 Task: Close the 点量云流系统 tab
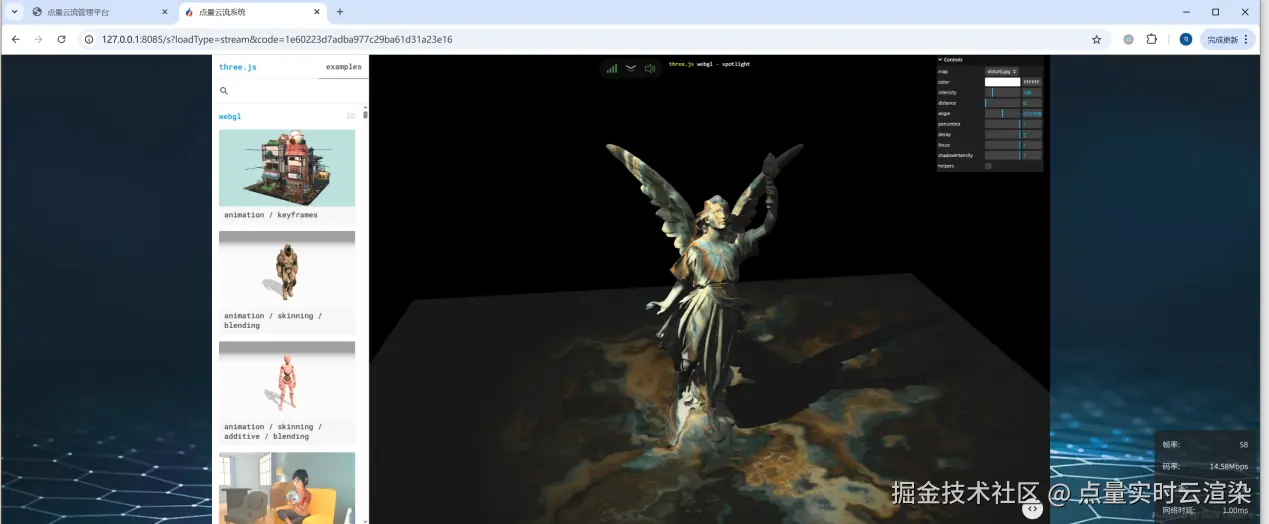(317, 12)
